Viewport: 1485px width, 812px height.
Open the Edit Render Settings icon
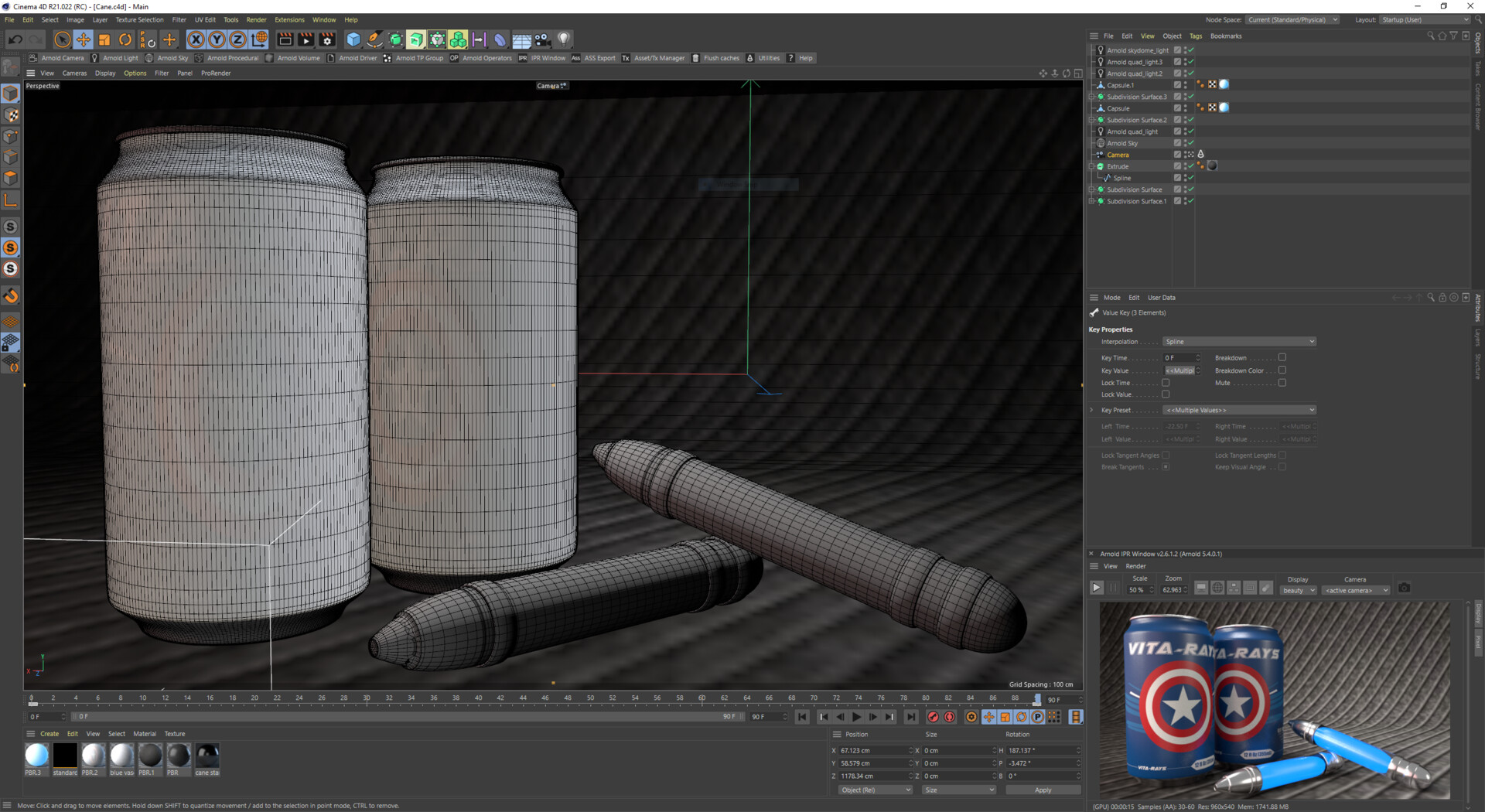tap(327, 39)
